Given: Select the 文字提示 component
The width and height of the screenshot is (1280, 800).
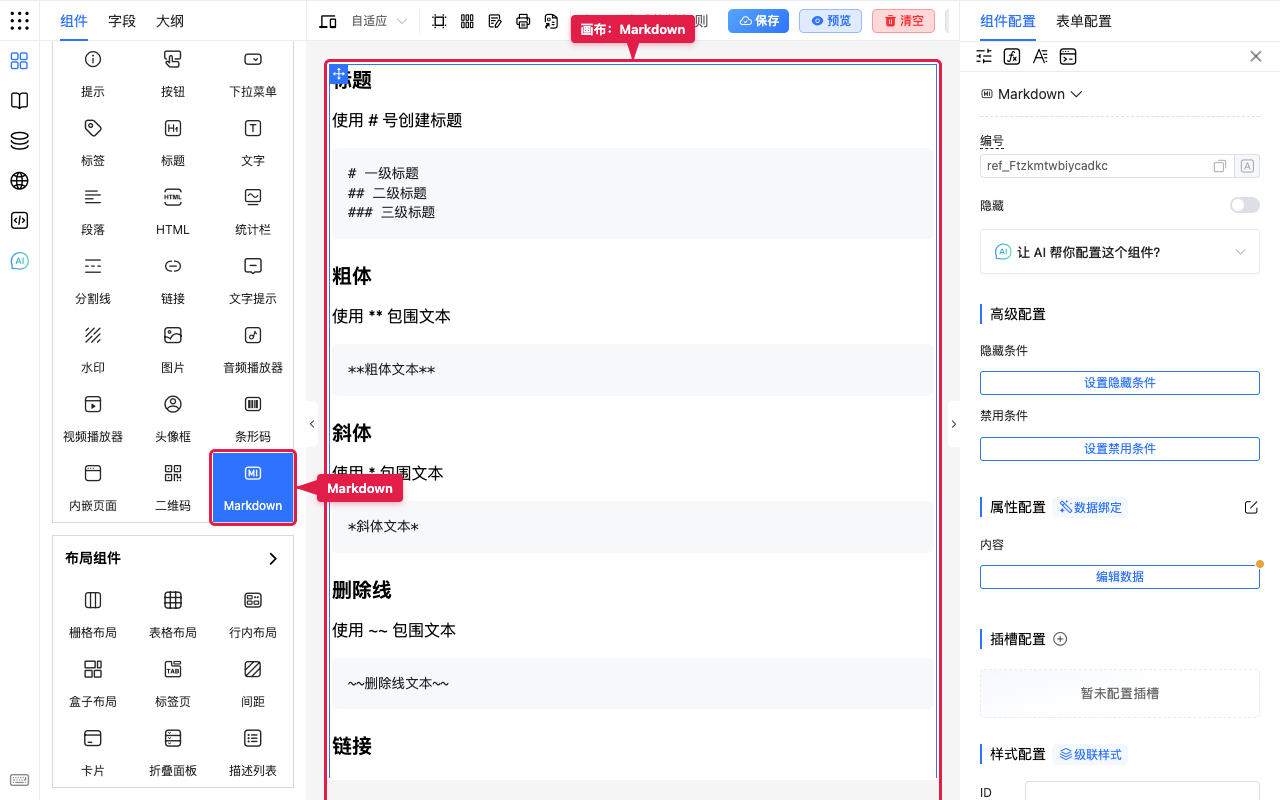Looking at the screenshot, I should tap(253, 280).
